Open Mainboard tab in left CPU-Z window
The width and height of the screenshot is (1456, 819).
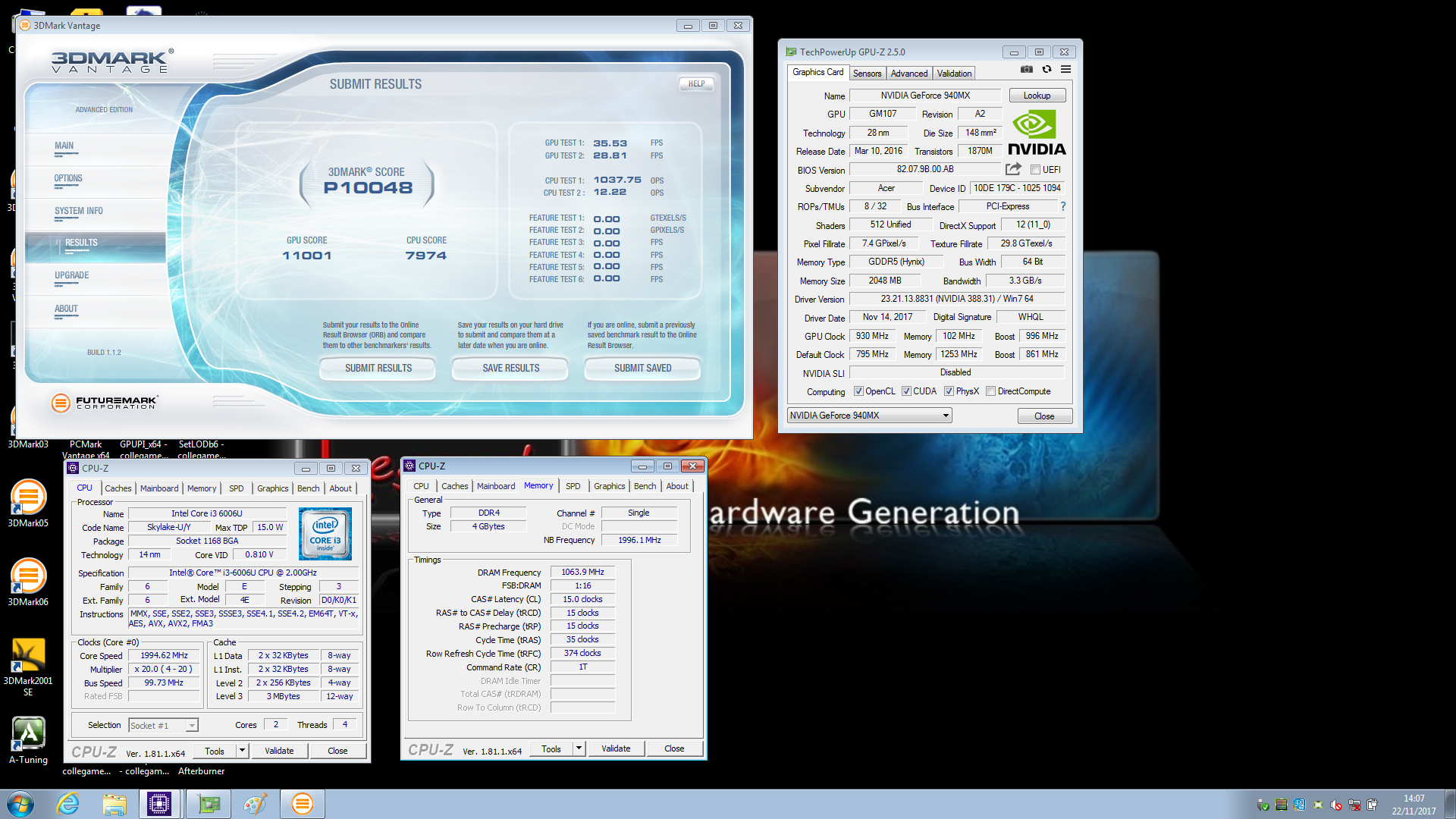tap(159, 488)
